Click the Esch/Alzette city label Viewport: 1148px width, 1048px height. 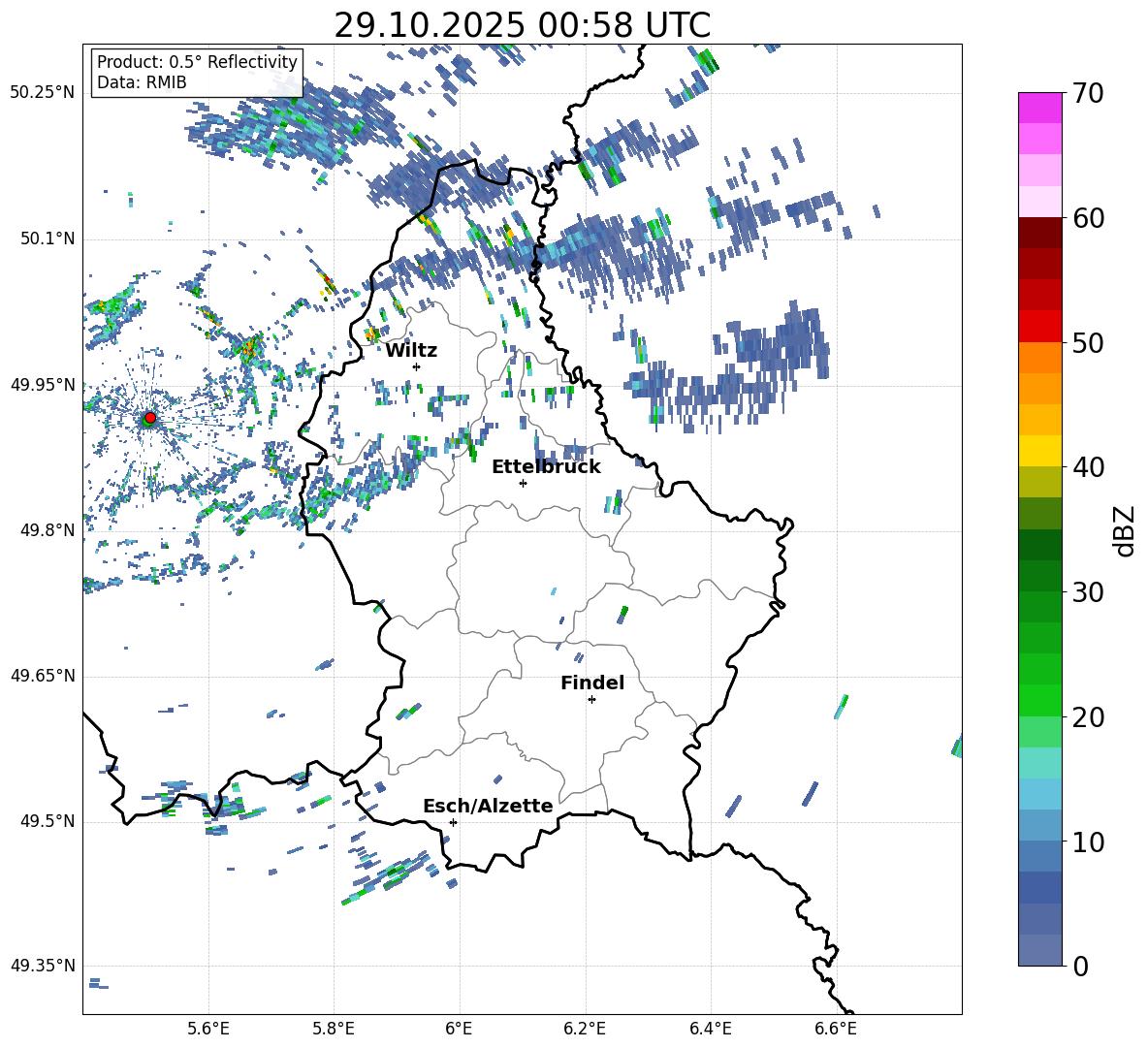tap(488, 806)
